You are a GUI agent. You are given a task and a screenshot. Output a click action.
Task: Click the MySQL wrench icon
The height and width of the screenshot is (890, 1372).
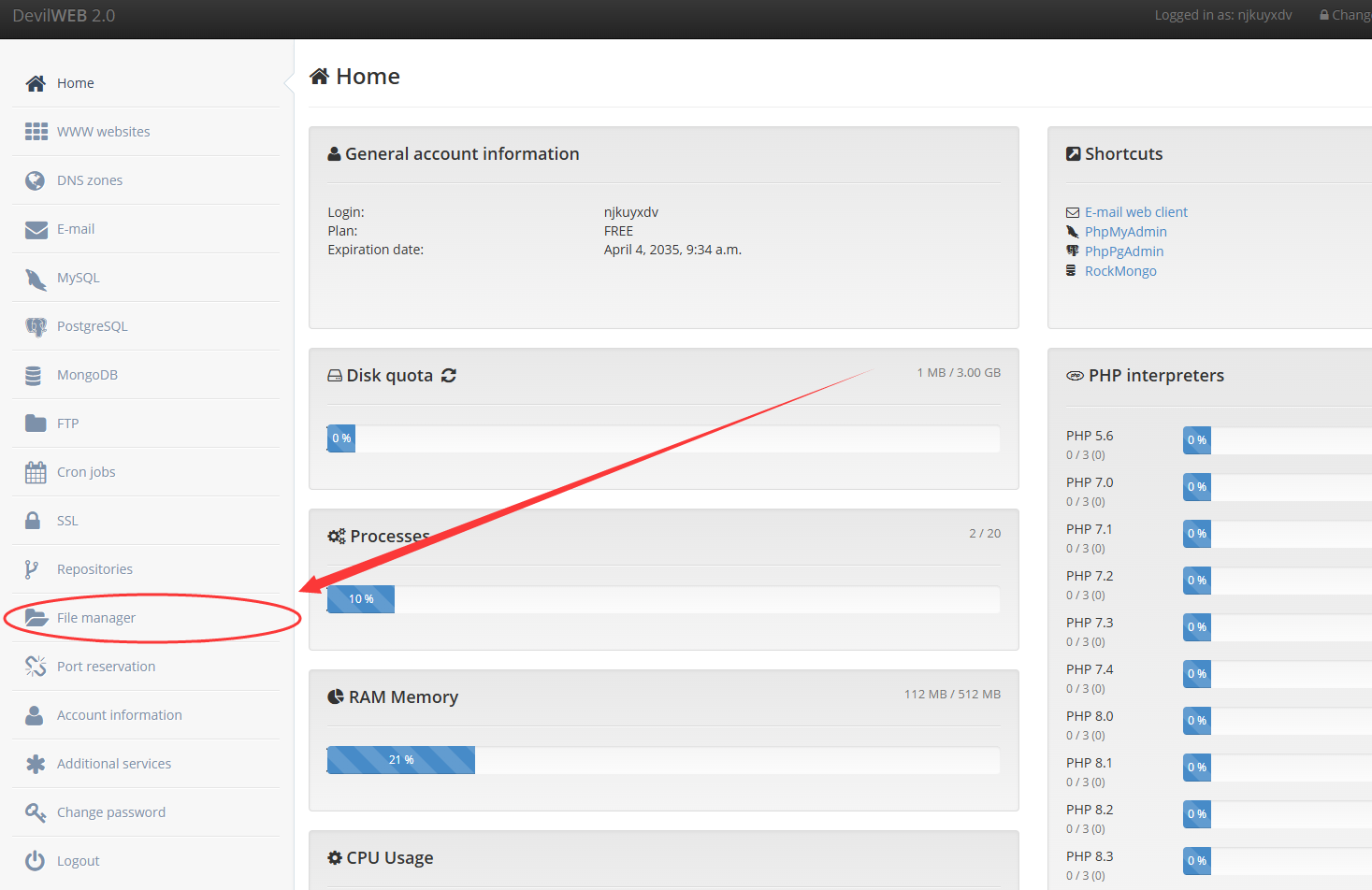36,277
